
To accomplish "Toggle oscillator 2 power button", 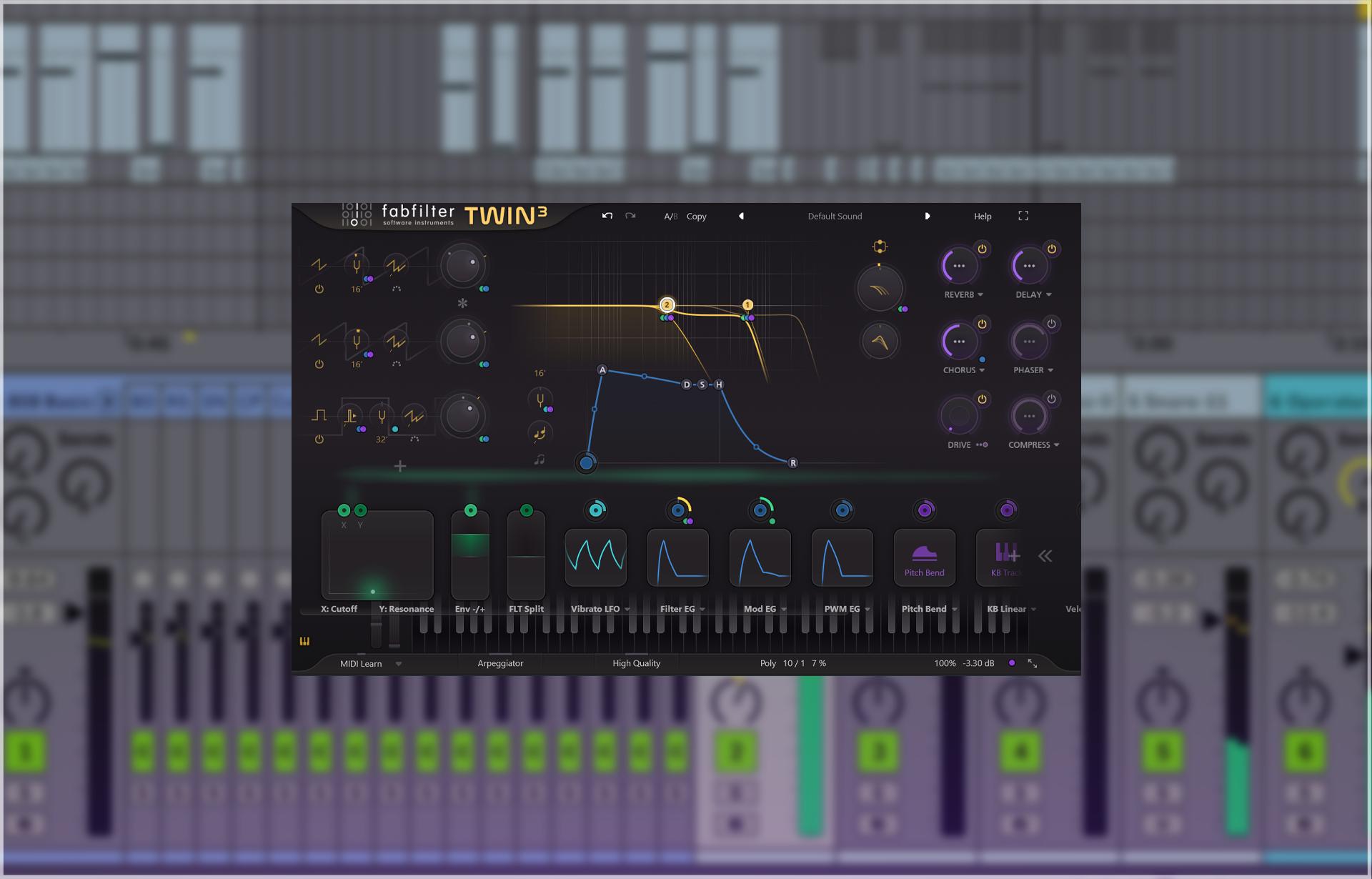I will coord(319,364).
